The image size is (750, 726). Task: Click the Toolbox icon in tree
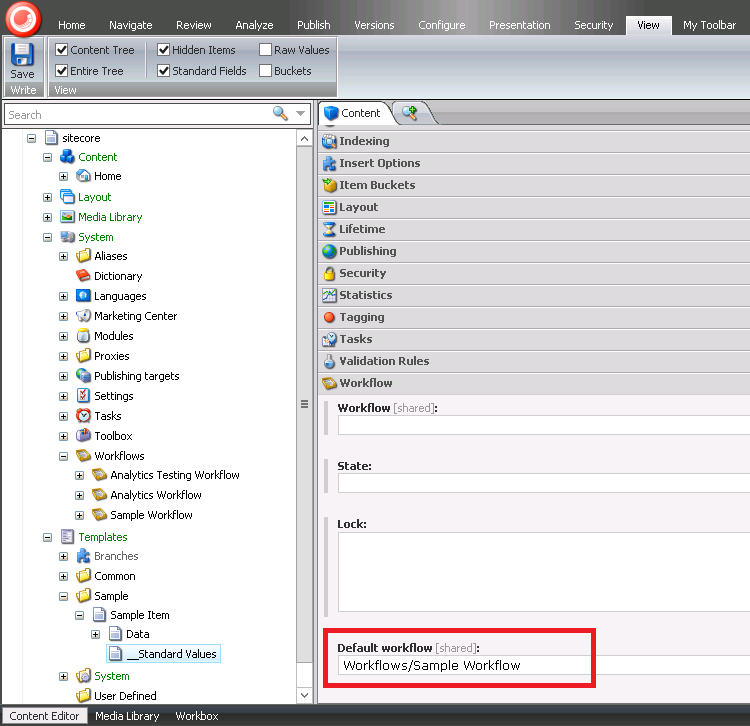[x=83, y=435]
